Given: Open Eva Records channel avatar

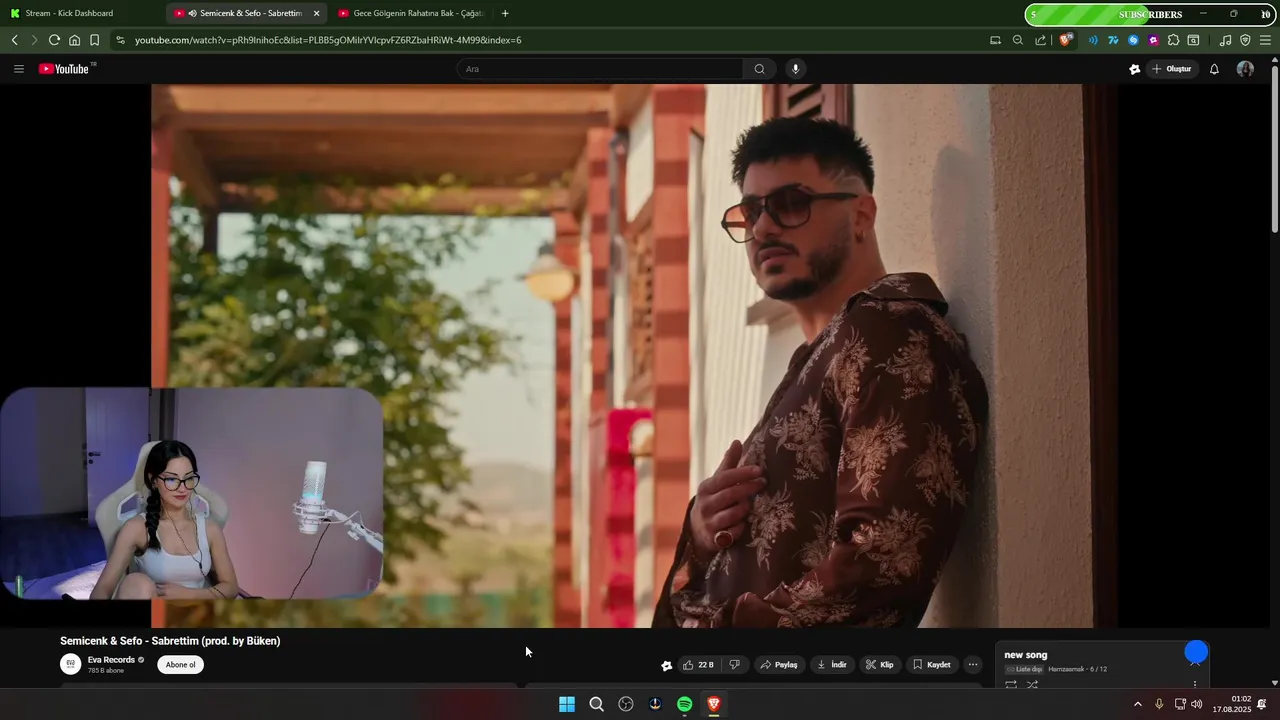Looking at the screenshot, I should point(70,664).
